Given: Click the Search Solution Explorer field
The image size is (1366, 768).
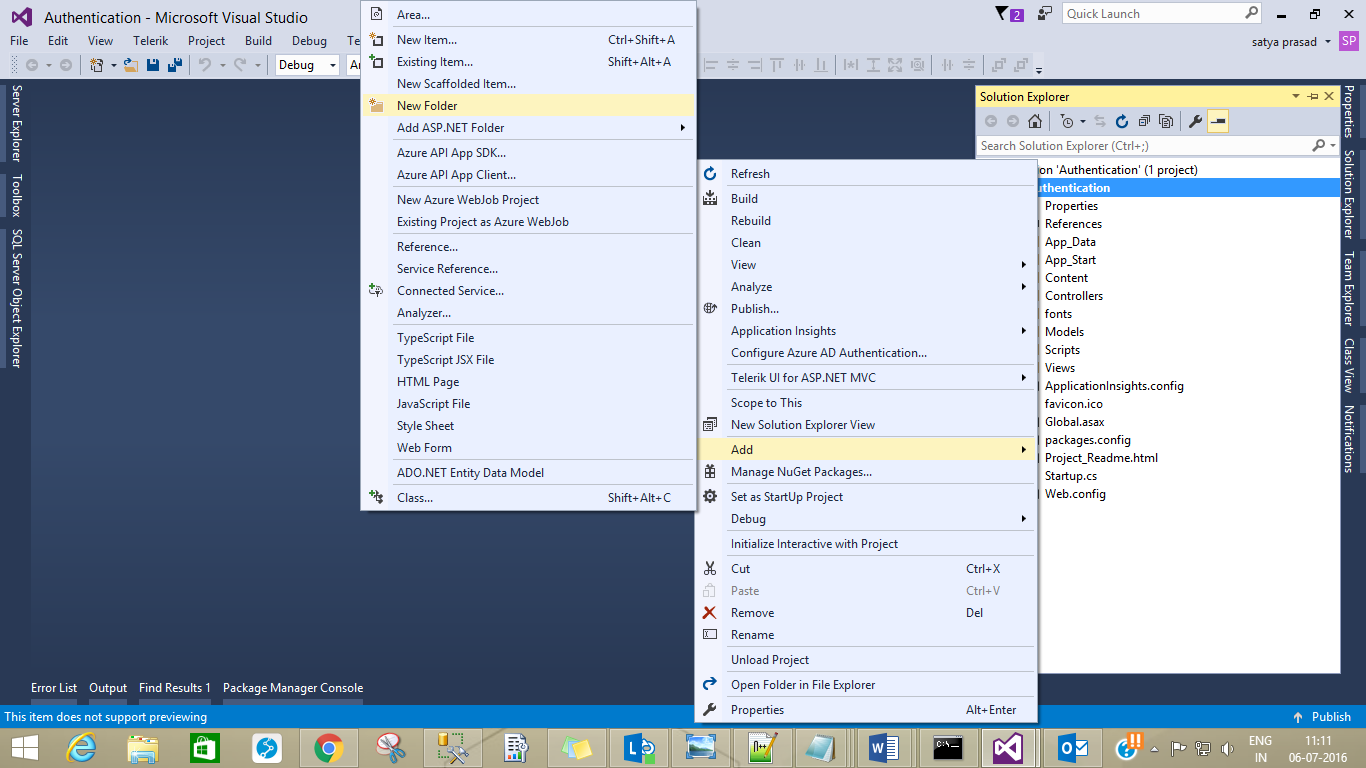Looking at the screenshot, I should click(x=1157, y=146).
